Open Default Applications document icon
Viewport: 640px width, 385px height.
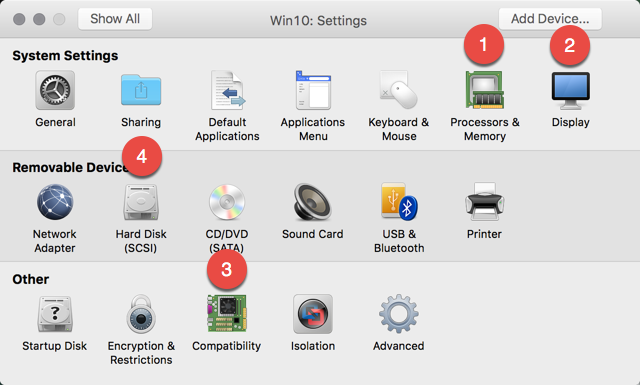tap(227, 90)
